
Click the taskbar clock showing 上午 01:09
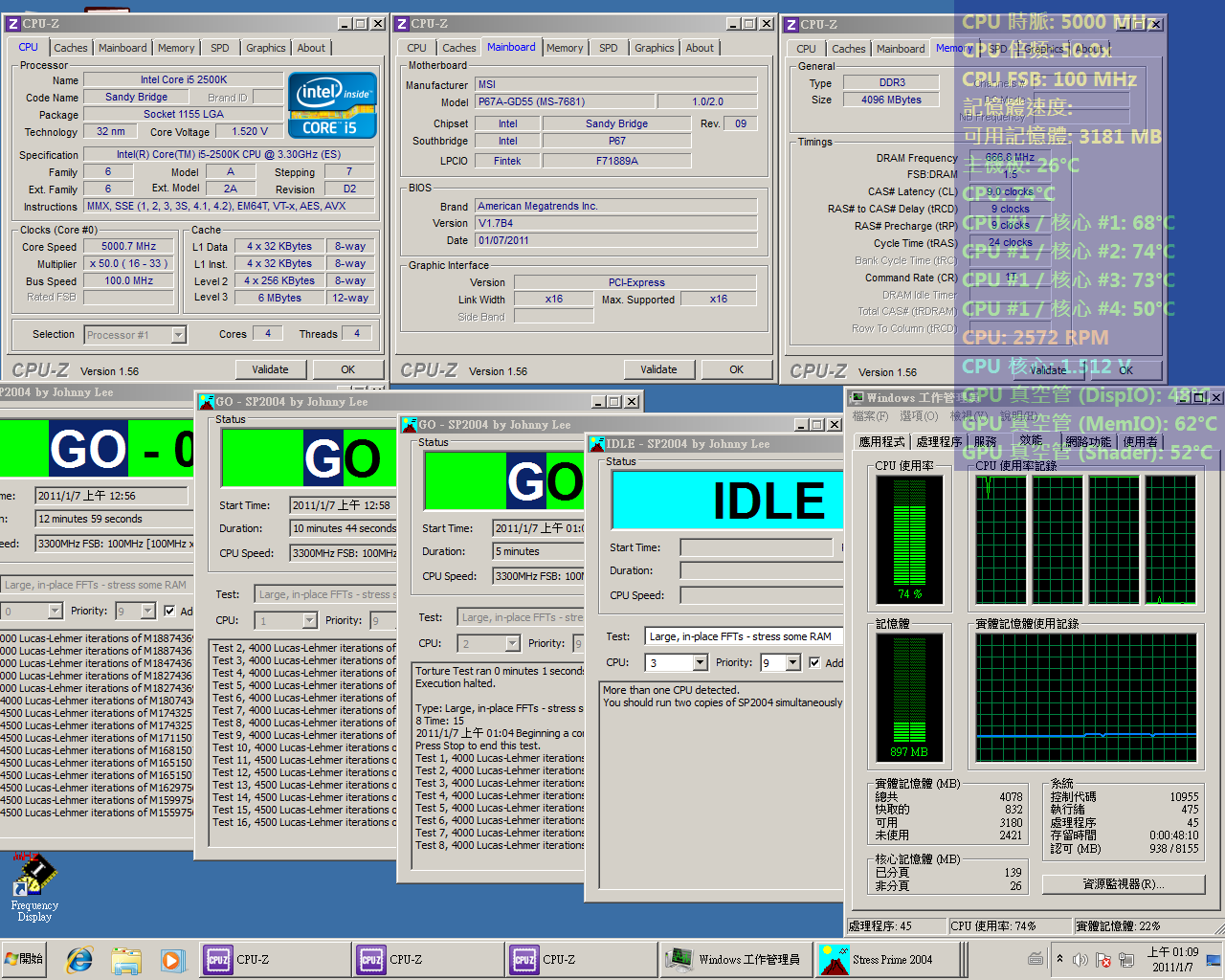(1172, 959)
